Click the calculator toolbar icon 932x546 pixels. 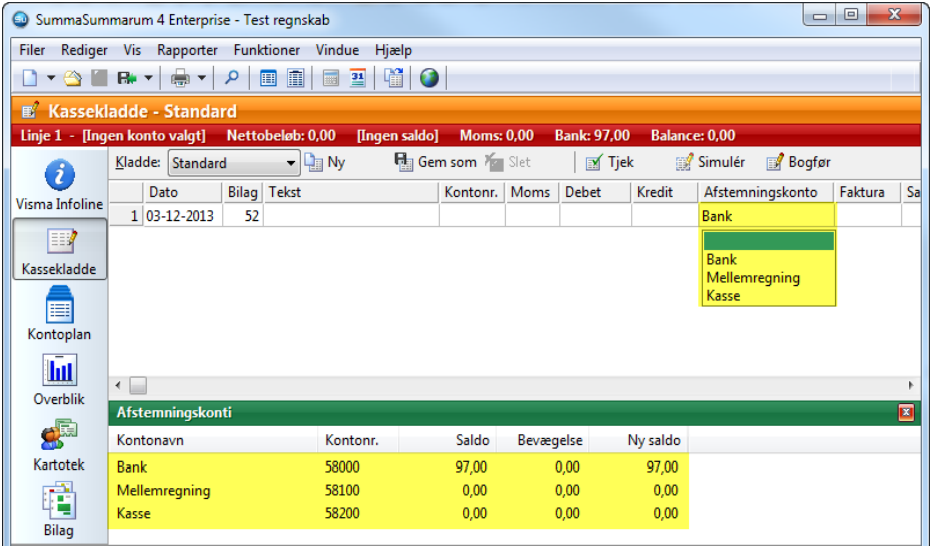click(331, 78)
